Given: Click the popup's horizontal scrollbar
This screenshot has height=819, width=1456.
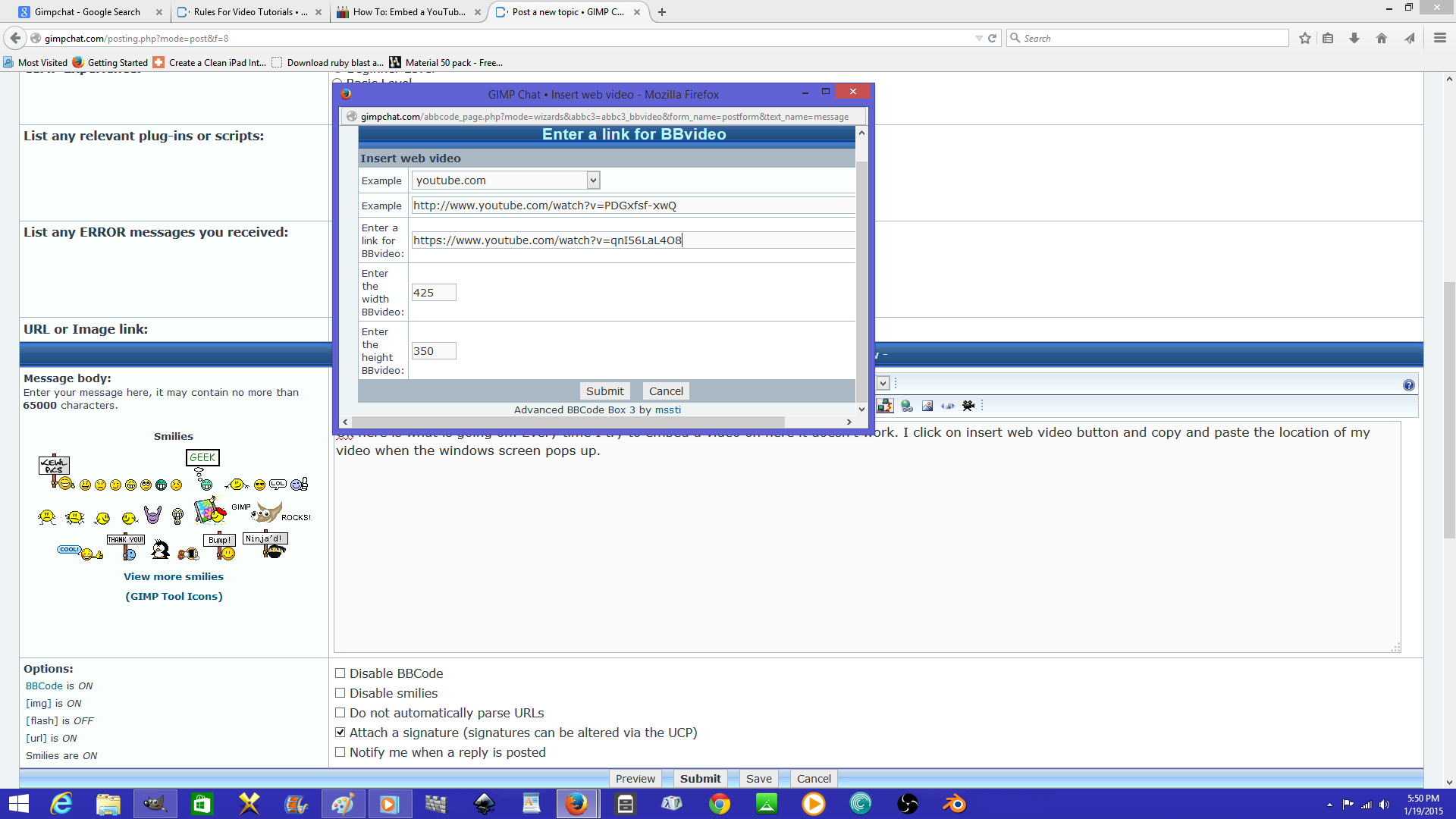Looking at the screenshot, I should [568, 422].
